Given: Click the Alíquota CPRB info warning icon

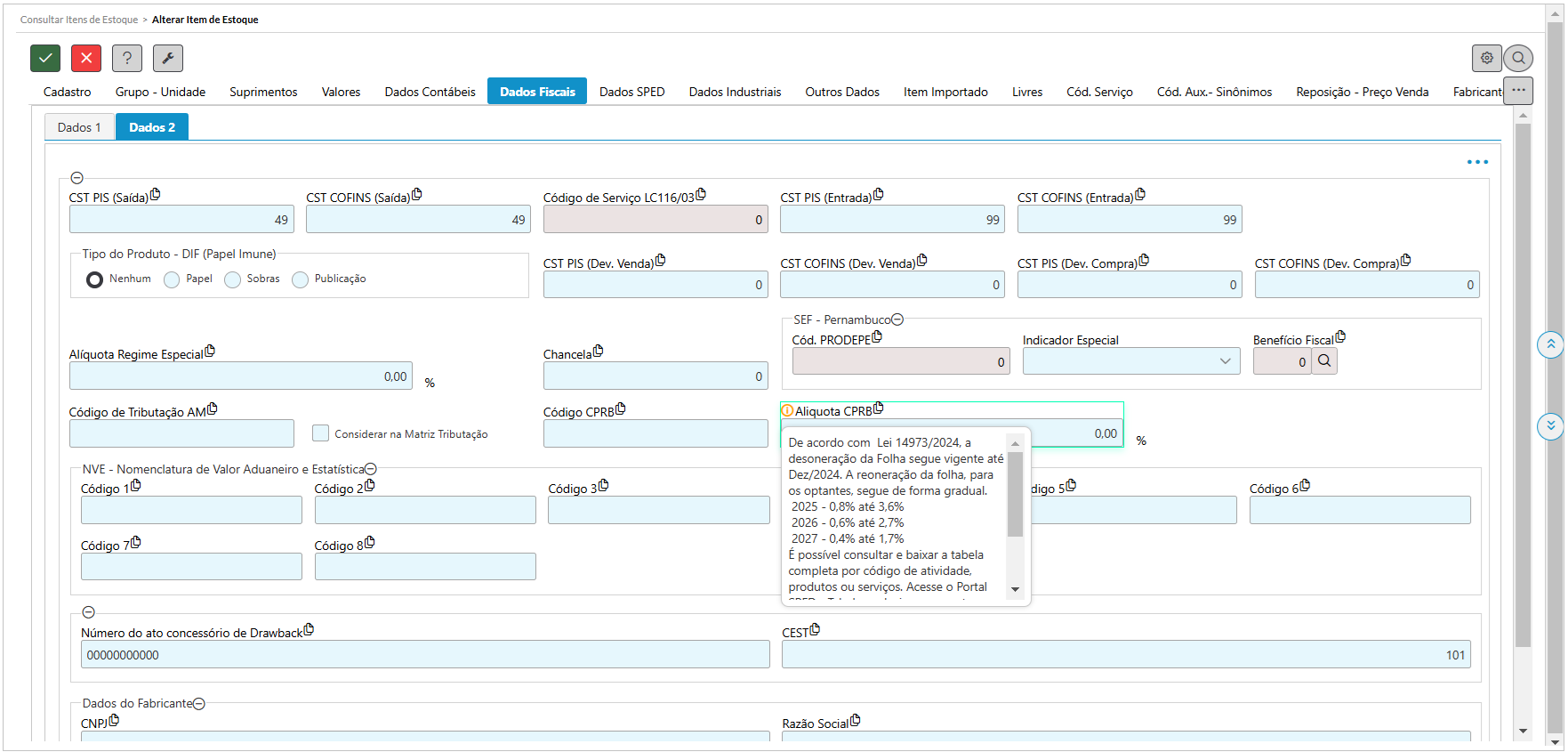Looking at the screenshot, I should (x=787, y=410).
